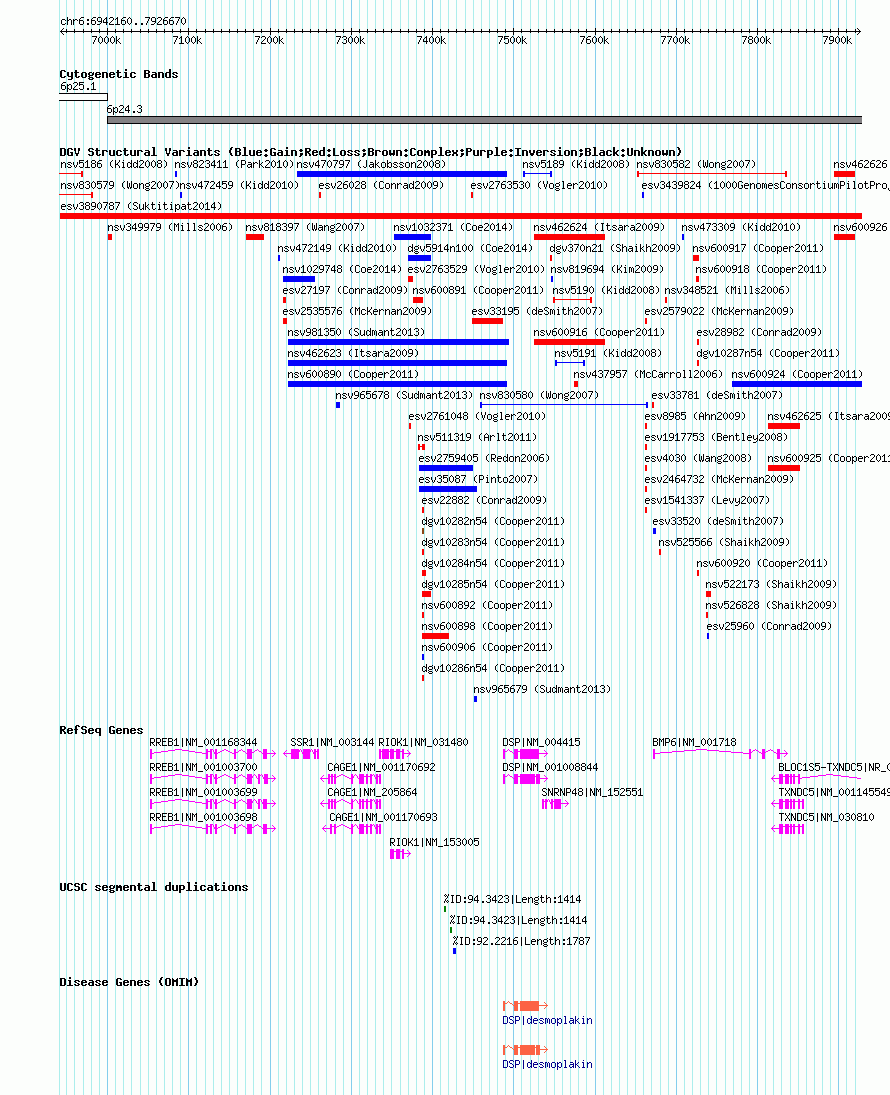Open variant nsv830580 (Wong2007)

point(539,395)
